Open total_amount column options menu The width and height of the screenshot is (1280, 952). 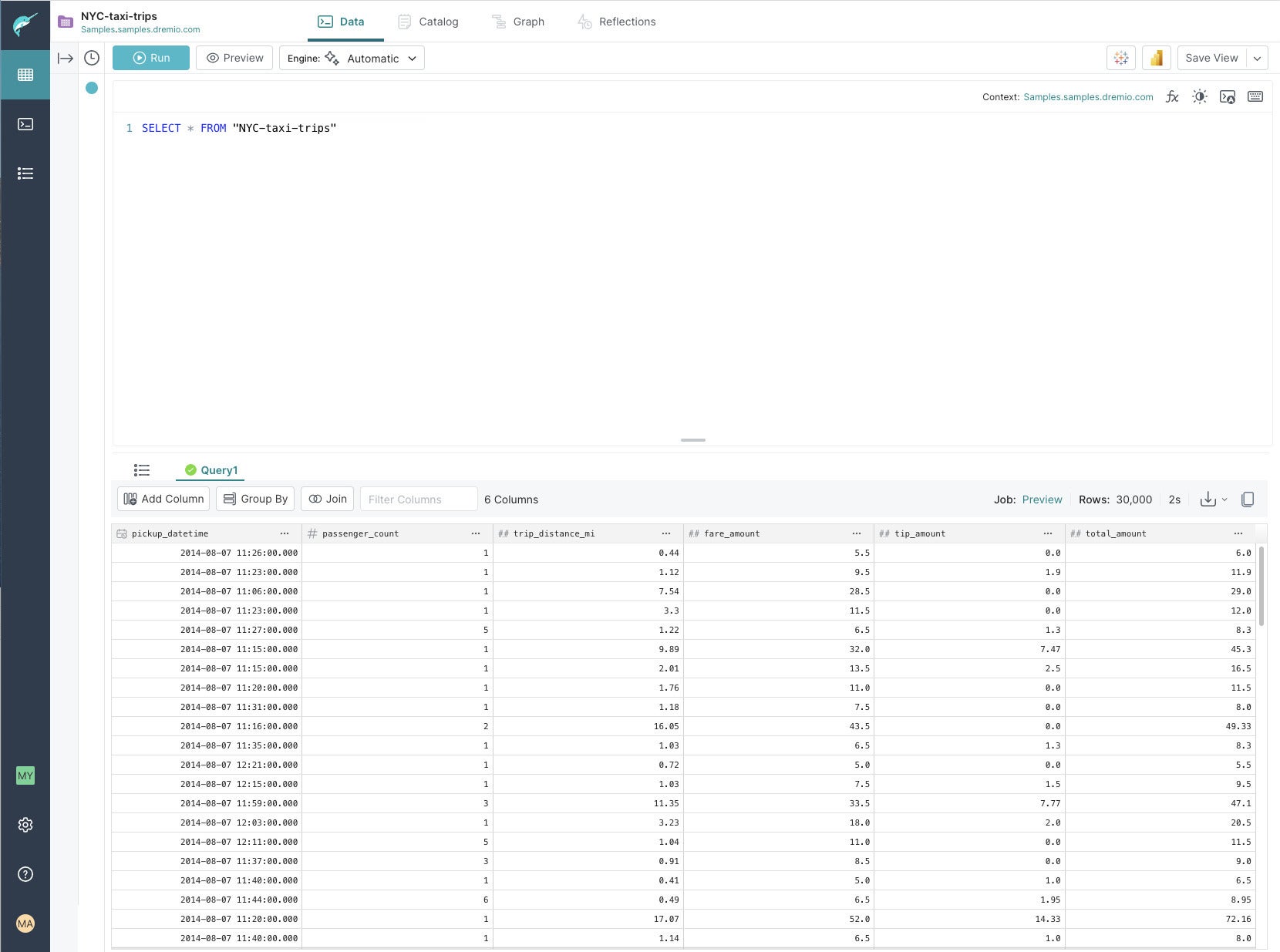(x=1238, y=533)
